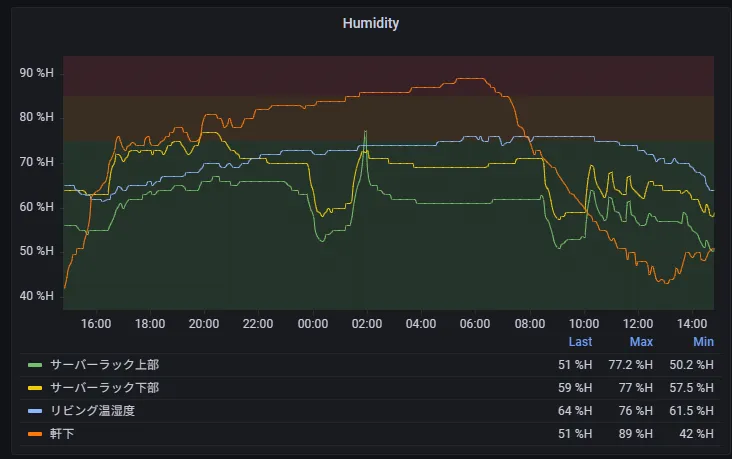The image size is (732, 459).
Task: Click the orange swatch for 軒下 series
Action: click(35, 434)
